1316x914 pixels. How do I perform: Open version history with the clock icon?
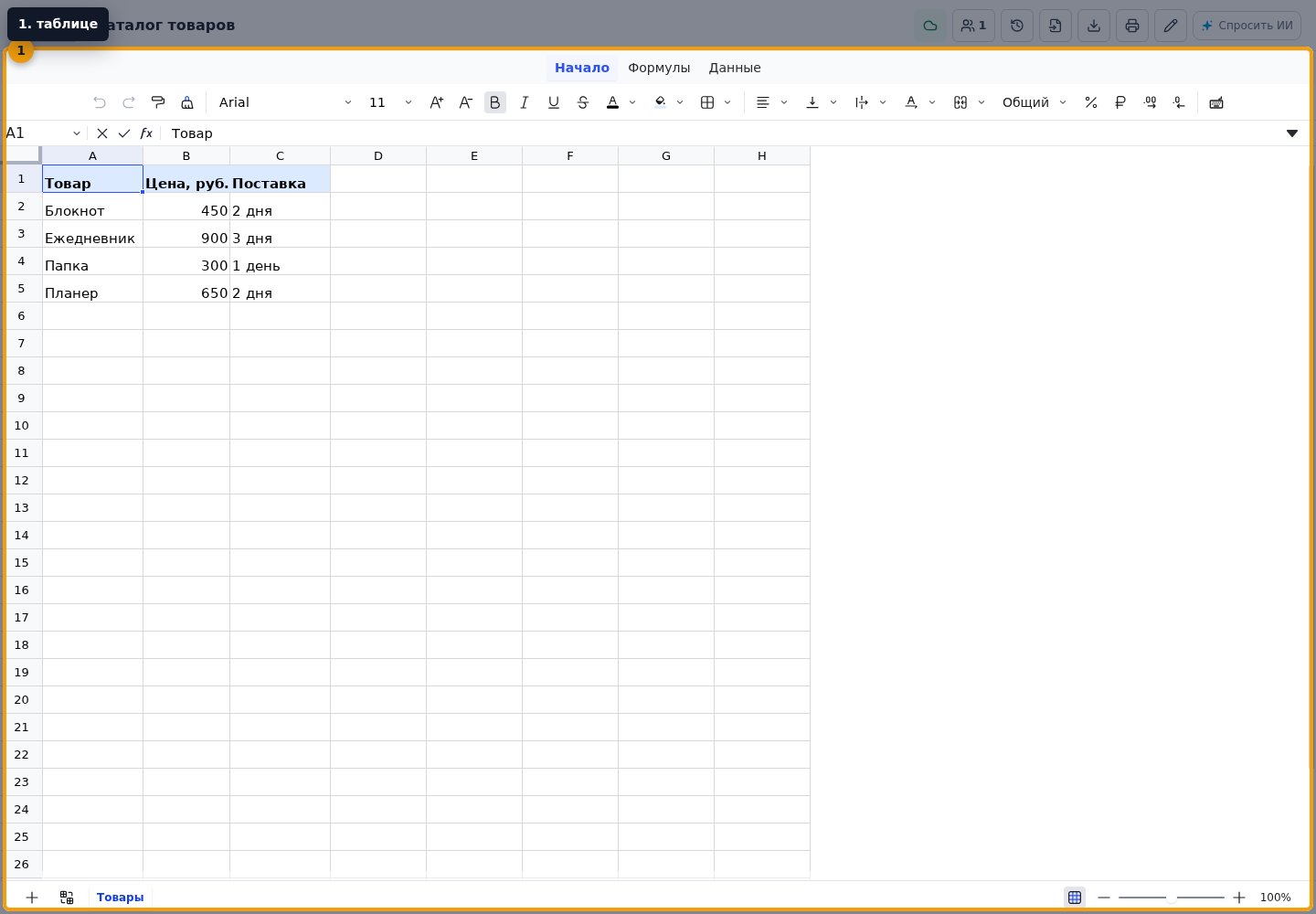click(x=1017, y=26)
